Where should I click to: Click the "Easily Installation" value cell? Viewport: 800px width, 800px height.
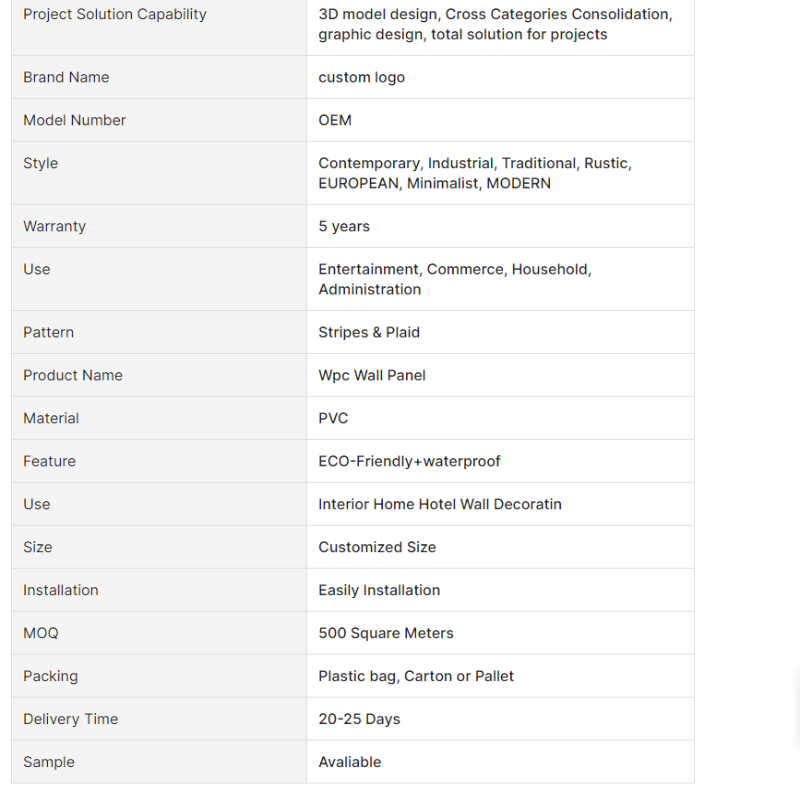click(379, 590)
